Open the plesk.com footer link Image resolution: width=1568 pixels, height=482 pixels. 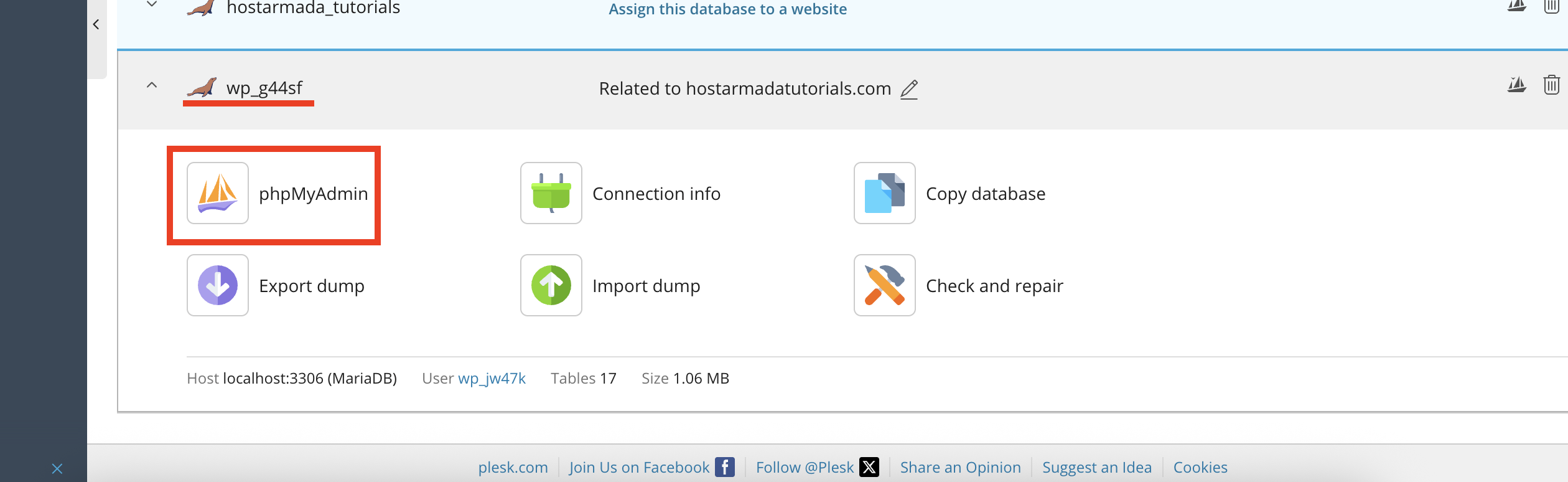[x=513, y=467]
